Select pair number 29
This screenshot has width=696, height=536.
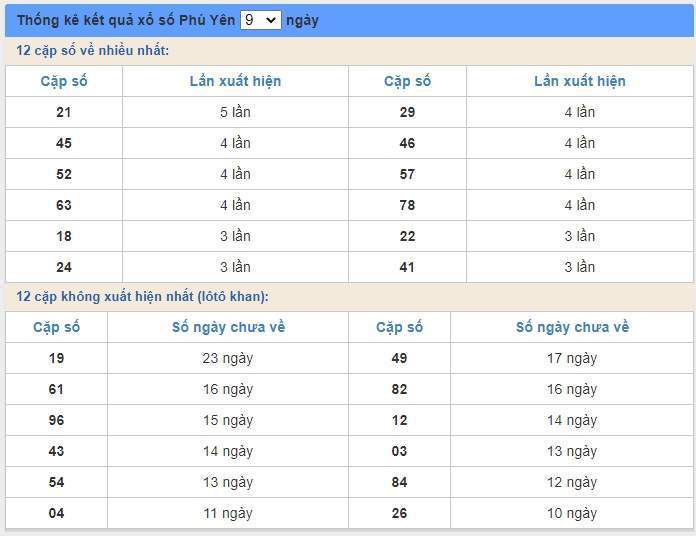[x=407, y=112]
